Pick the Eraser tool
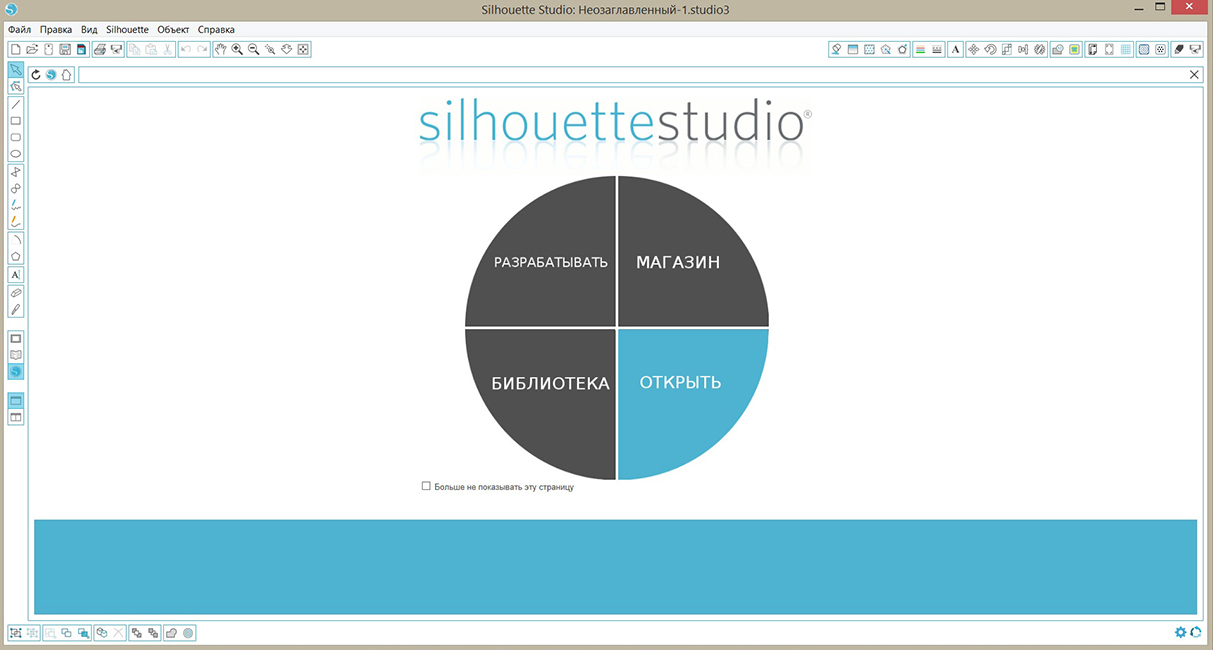Screen dimensions: 1213x650 [16, 293]
